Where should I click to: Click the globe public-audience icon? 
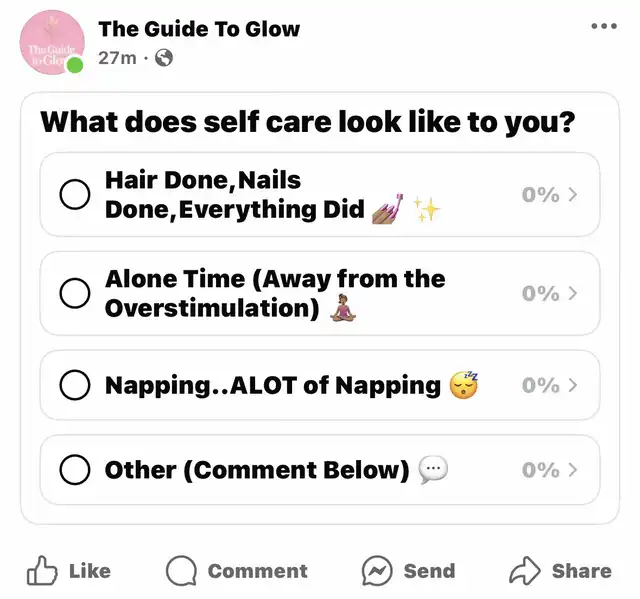point(164,58)
